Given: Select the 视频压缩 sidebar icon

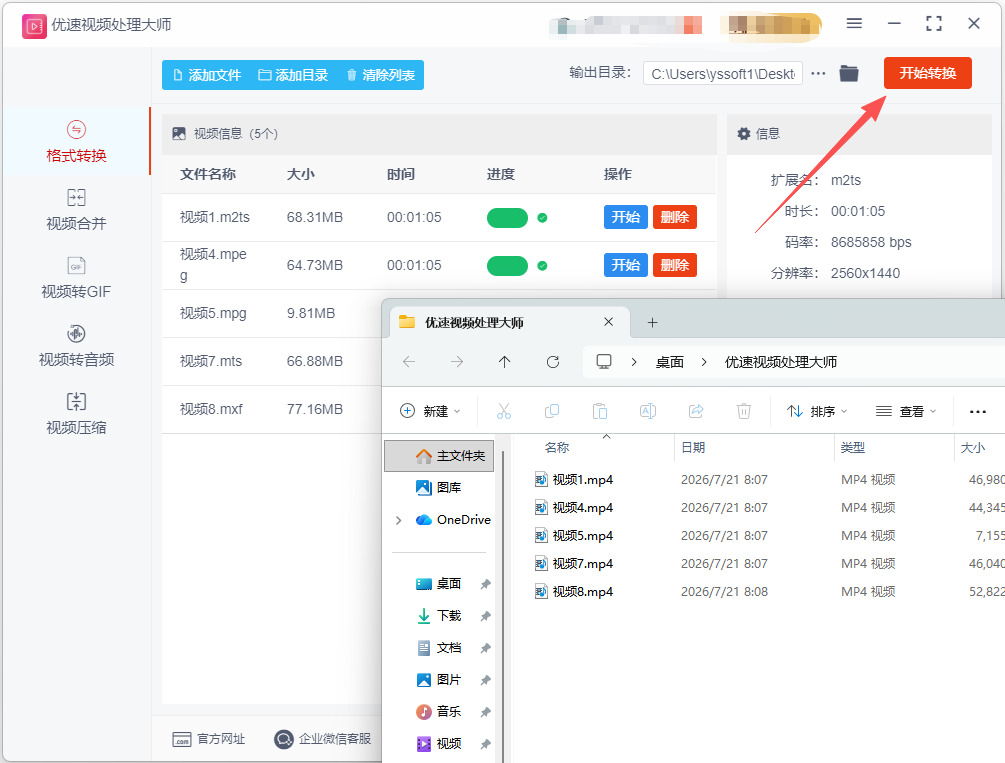Looking at the screenshot, I should pos(76,401).
